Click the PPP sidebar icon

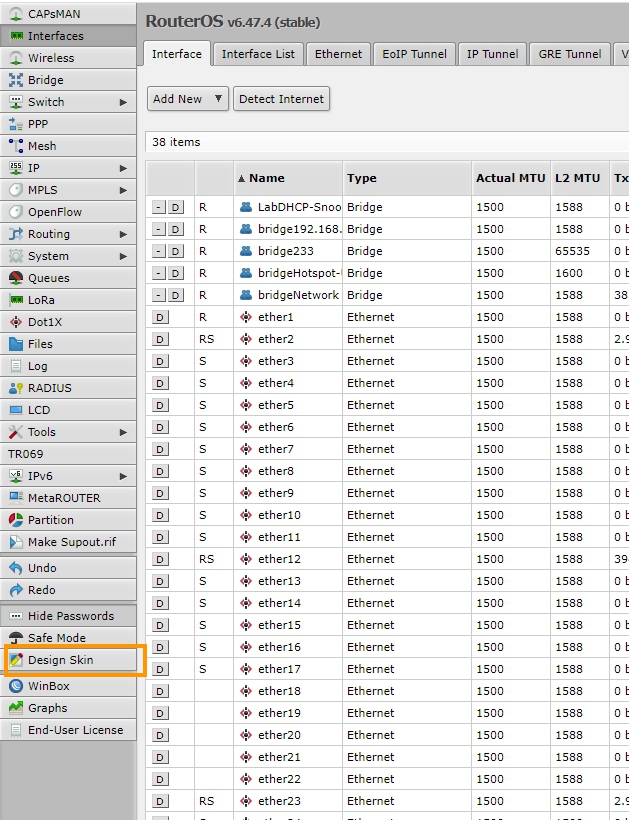coord(16,124)
